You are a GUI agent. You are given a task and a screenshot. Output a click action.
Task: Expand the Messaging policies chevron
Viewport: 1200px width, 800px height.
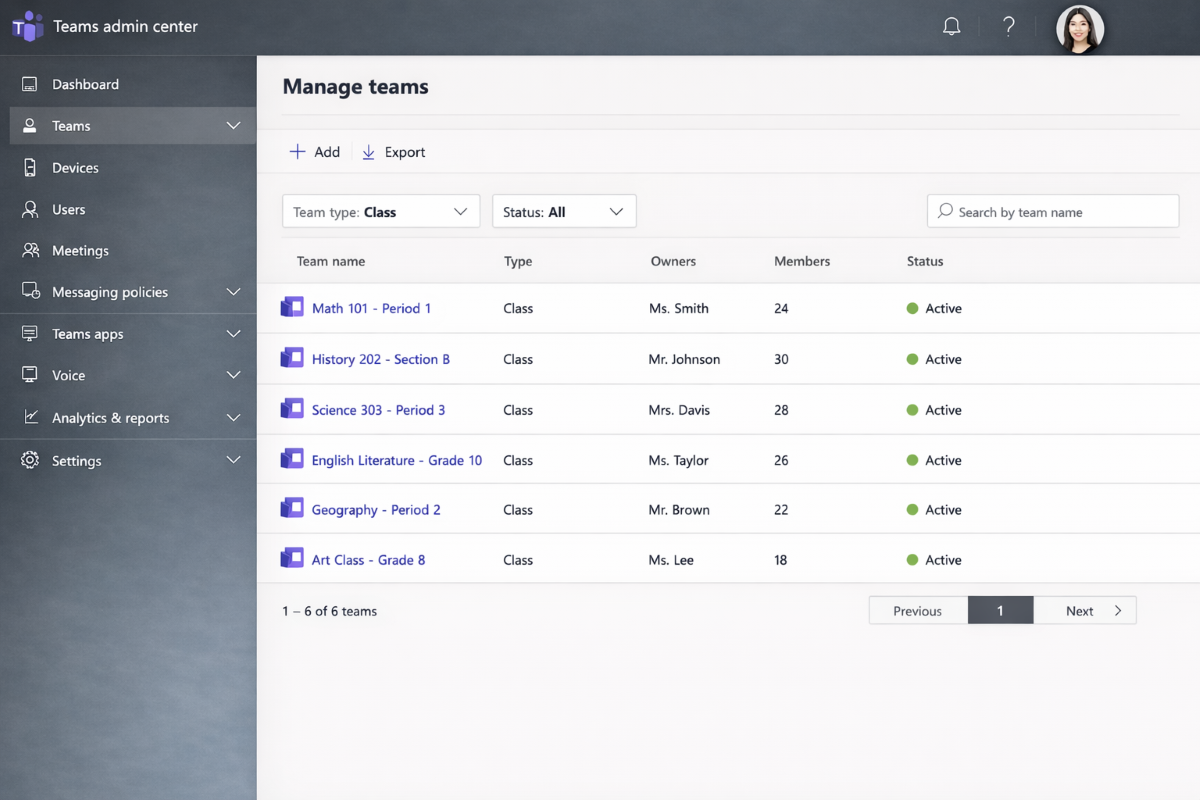(x=233, y=292)
